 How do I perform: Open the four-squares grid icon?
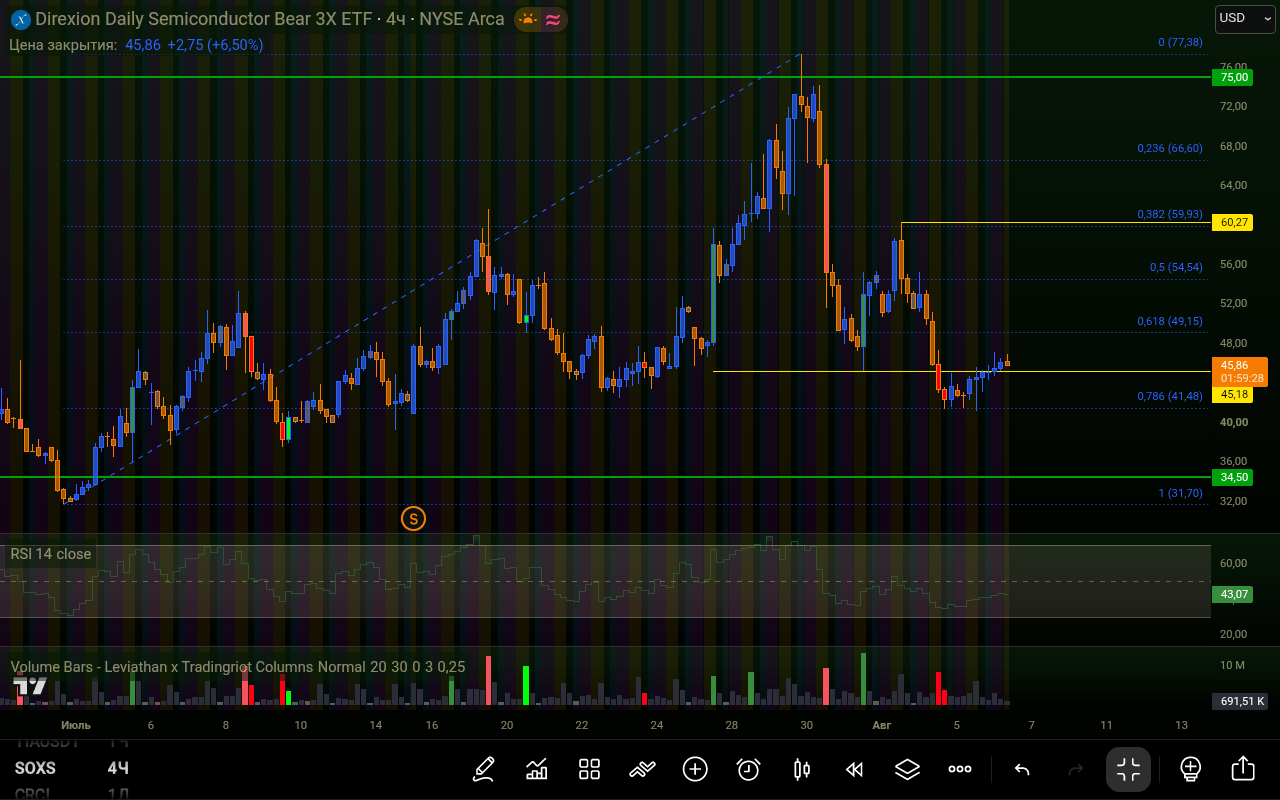tap(589, 769)
